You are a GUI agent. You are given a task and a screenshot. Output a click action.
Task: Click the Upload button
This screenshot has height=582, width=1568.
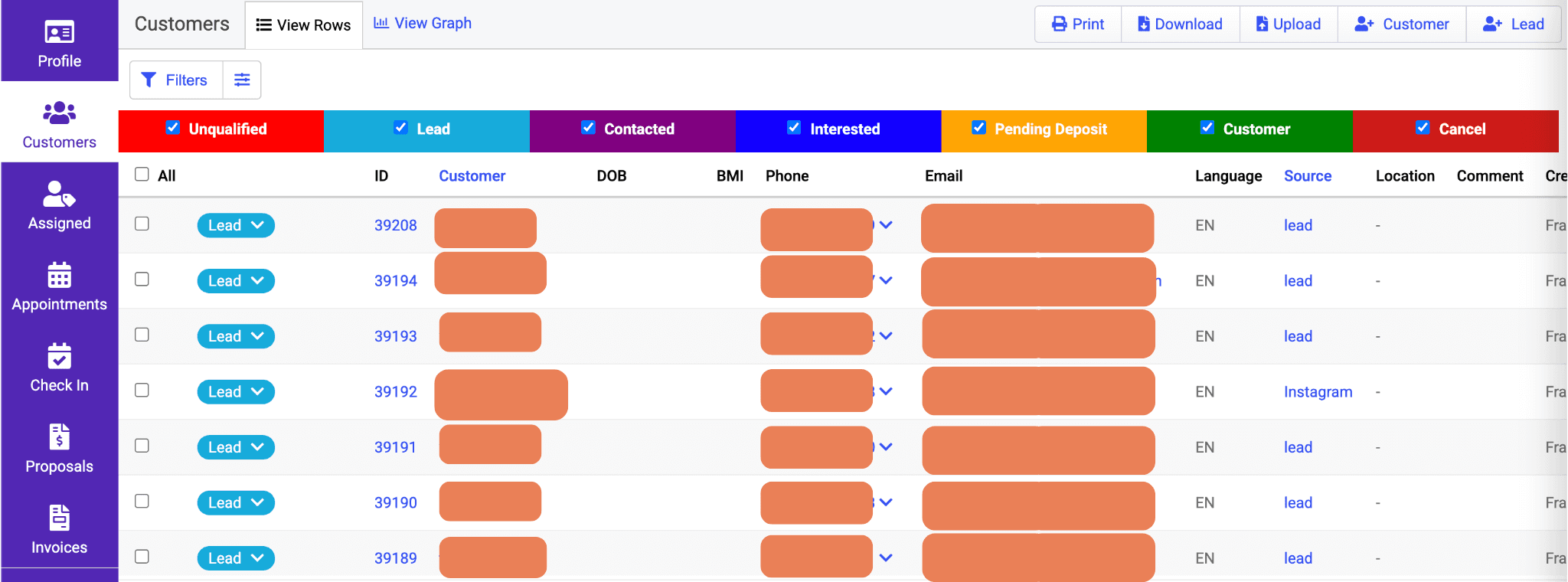point(1289,25)
